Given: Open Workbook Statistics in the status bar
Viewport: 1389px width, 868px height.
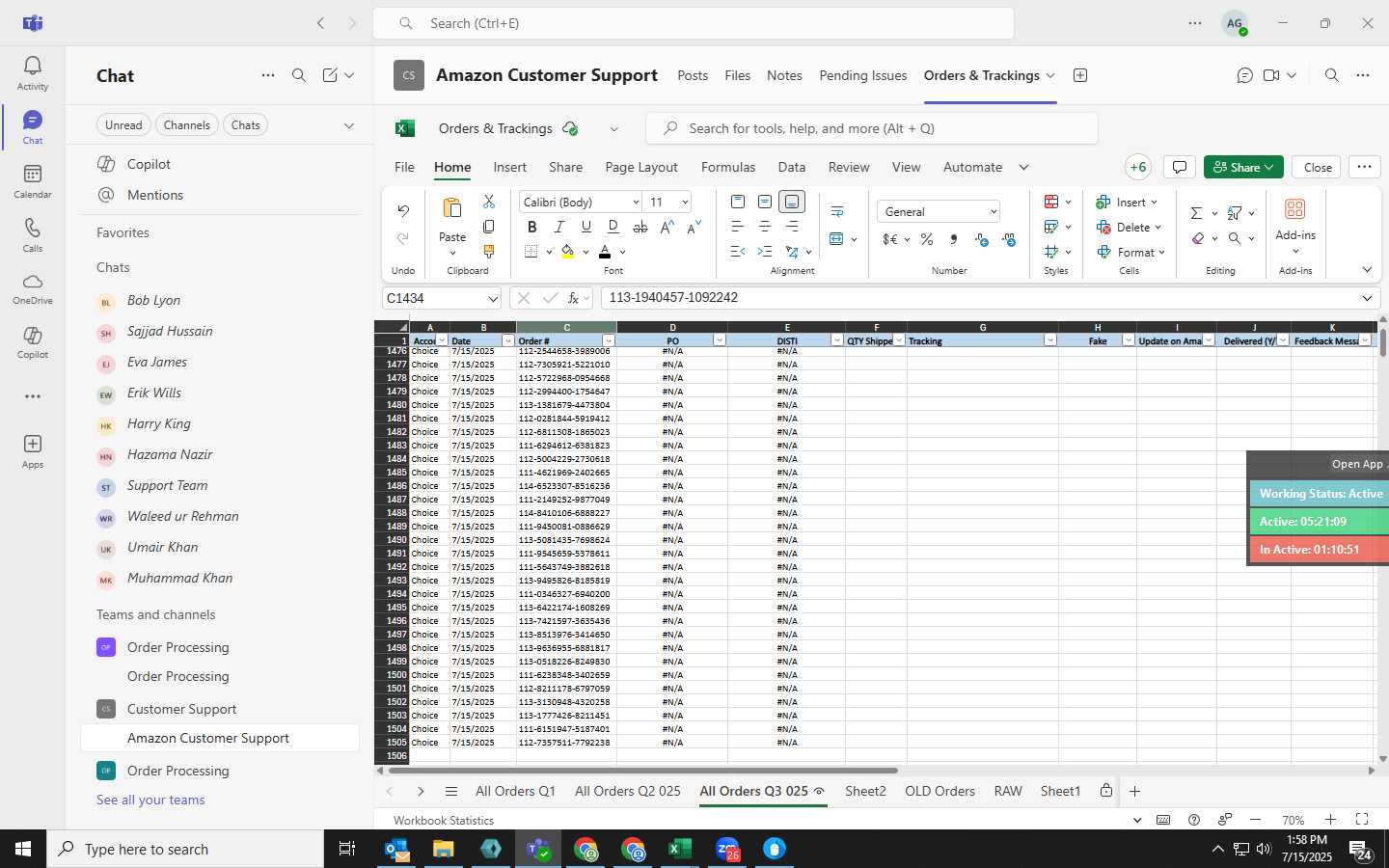Looking at the screenshot, I should pos(443,820).
